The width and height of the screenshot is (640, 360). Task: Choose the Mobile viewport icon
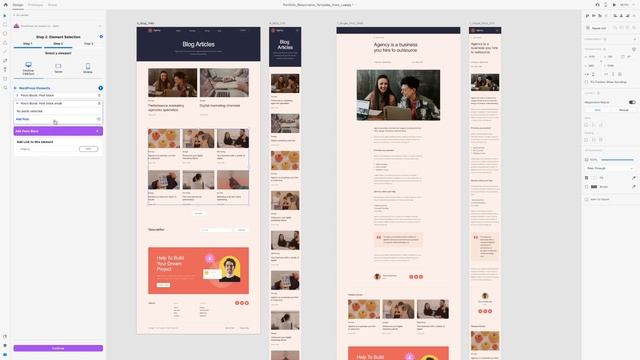pos(88,66)
